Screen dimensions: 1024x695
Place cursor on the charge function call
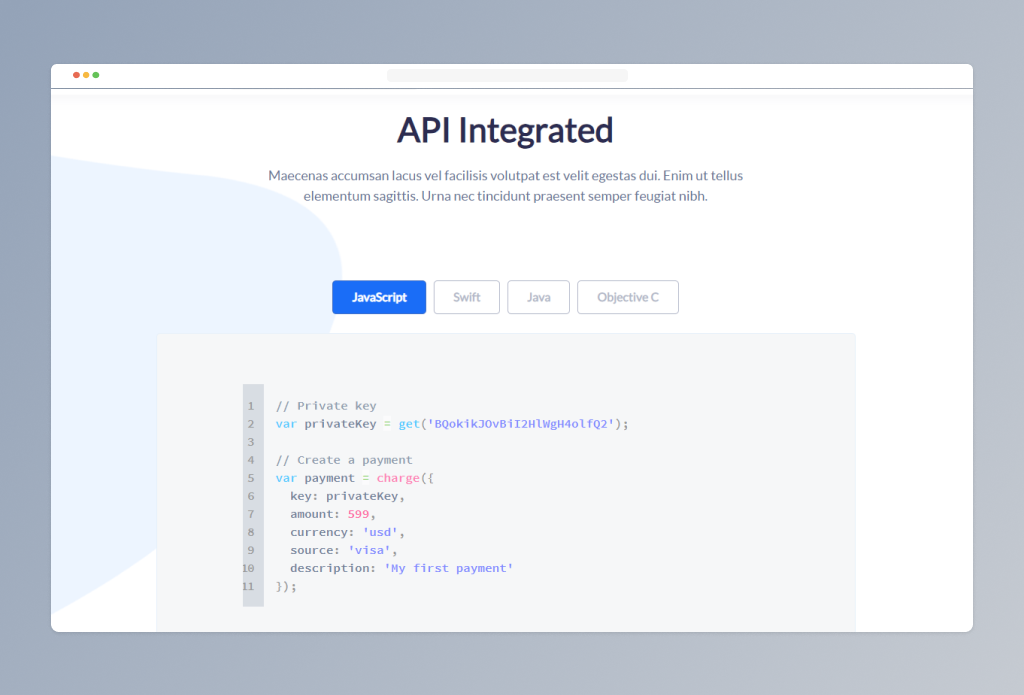(398, 478)
